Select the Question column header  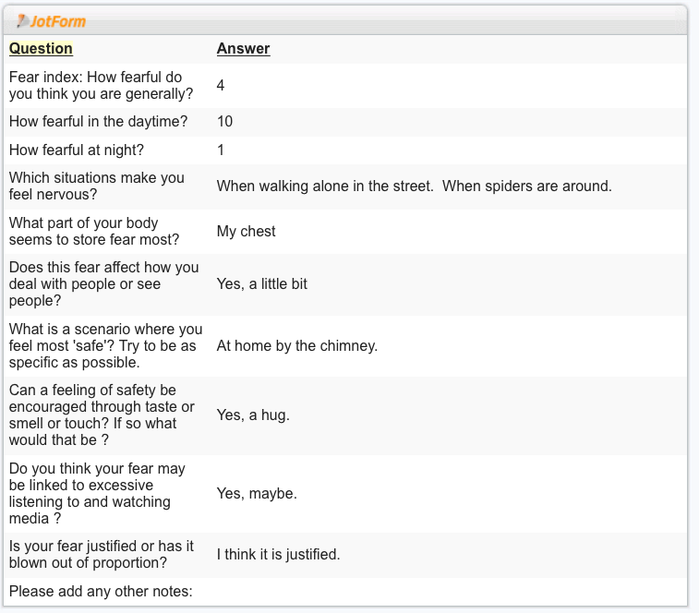pos(41,48)
